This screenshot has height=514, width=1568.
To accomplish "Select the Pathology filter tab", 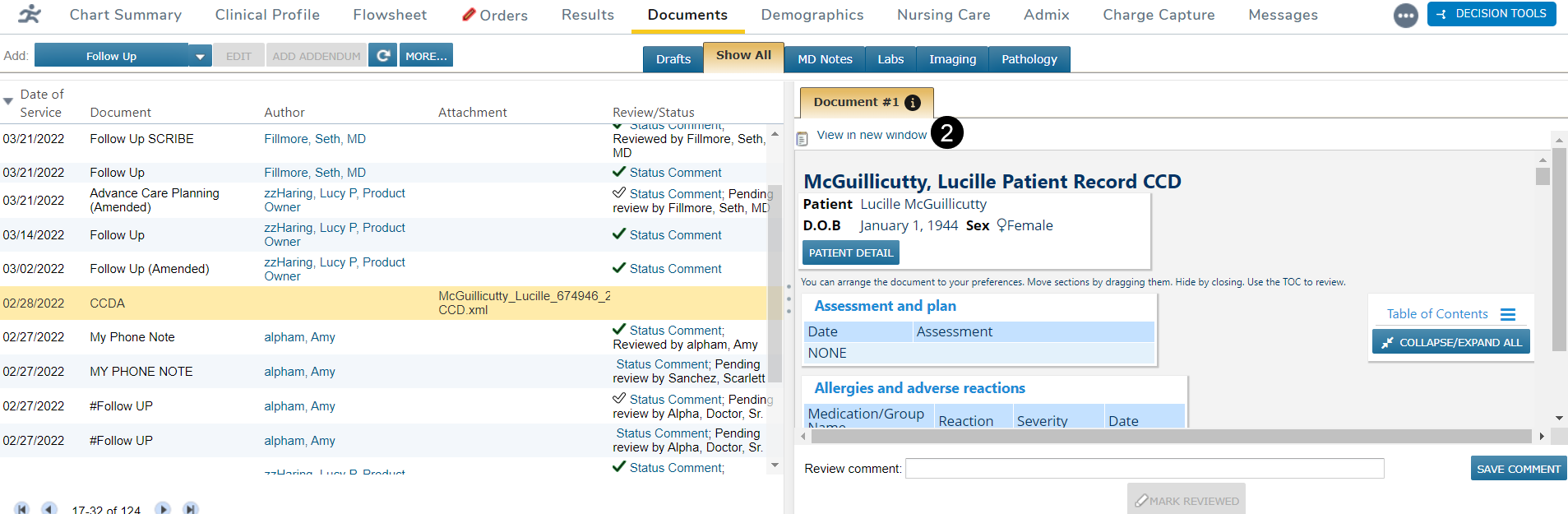I will coord(1029,59).
